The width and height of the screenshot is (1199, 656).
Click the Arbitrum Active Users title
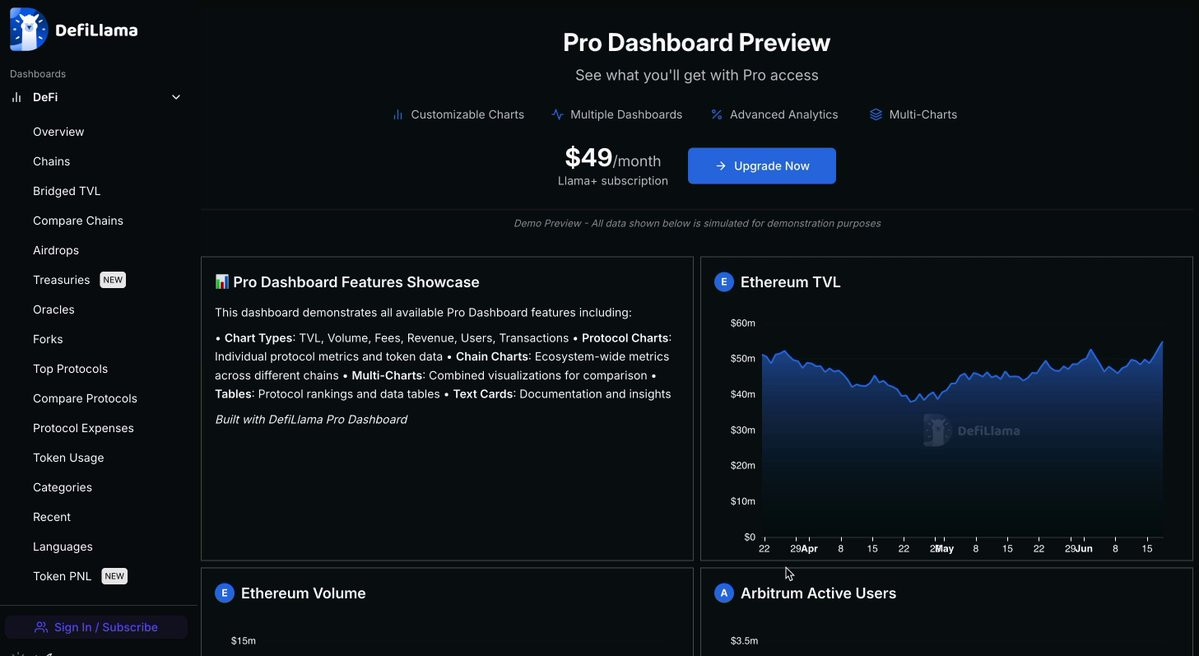point(818,593)
